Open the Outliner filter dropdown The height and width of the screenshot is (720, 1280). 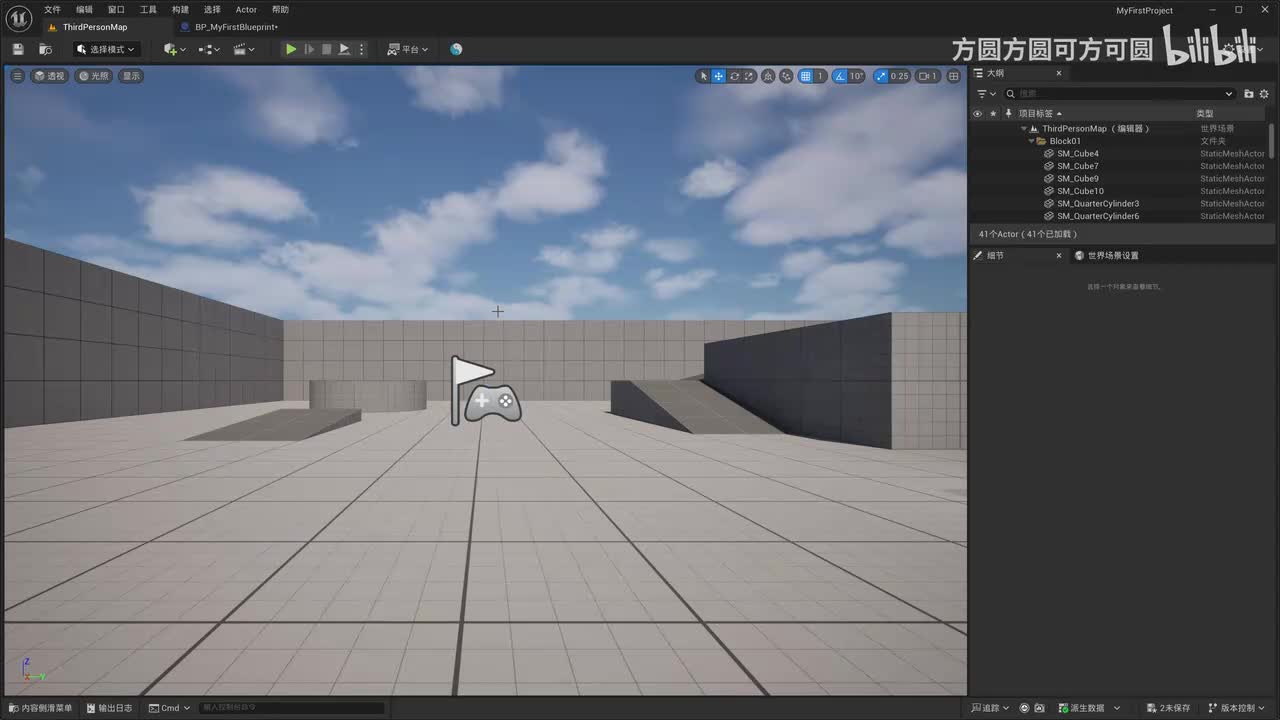click(x=986, y=94)
